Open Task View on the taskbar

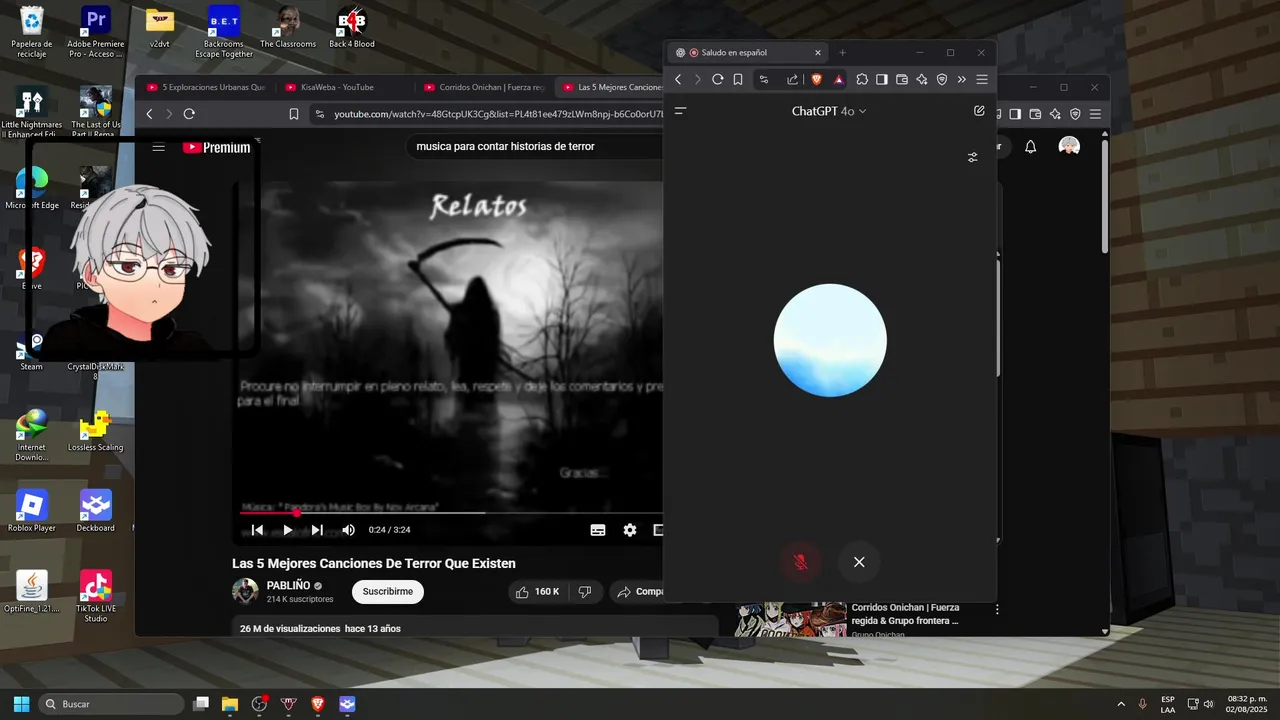coord(201,704)
